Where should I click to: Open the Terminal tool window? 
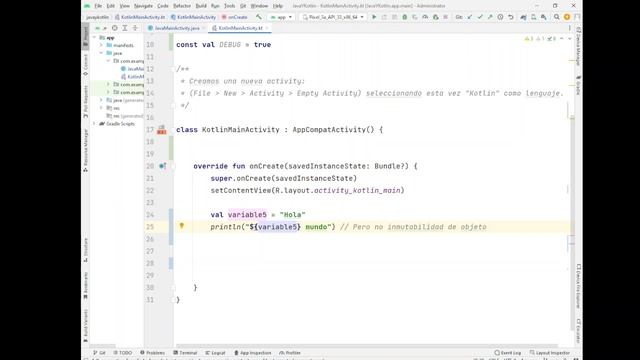(x=185, y=353)
